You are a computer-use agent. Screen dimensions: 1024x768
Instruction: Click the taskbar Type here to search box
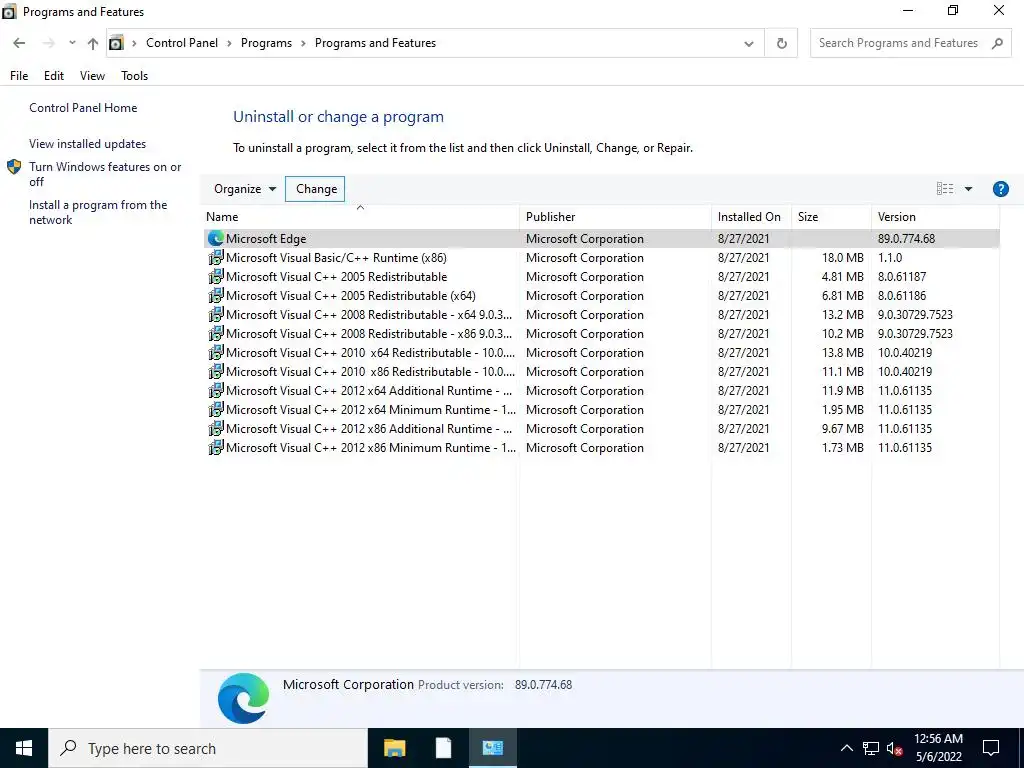coord(208,748)
